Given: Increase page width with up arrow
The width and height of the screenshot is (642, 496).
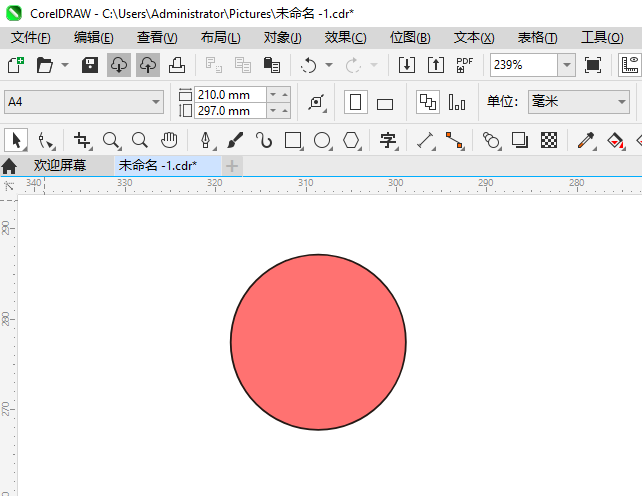Looking at the screenshot, I should pyautogui.click(x=285, y=95).
